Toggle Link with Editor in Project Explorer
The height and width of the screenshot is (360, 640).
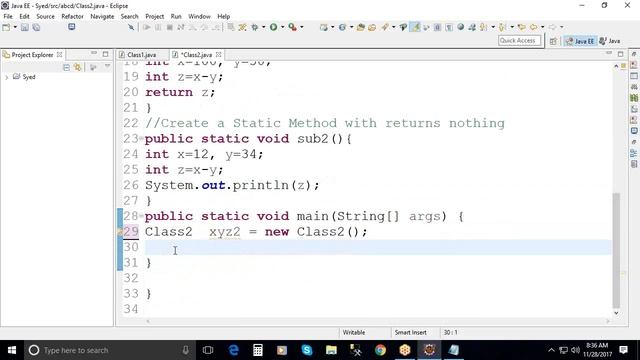click(x=78, y=67)
